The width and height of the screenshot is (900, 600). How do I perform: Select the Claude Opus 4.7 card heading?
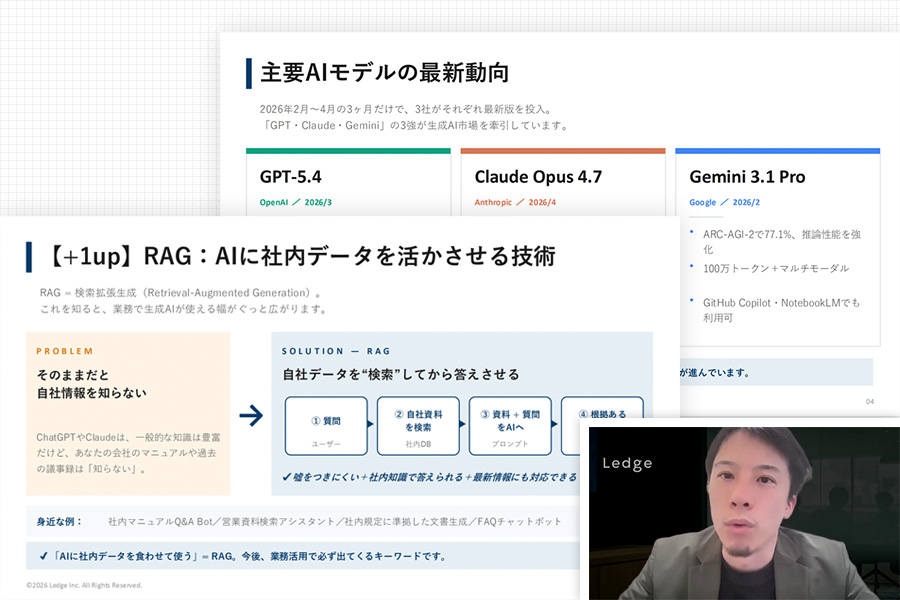(538, 177)
